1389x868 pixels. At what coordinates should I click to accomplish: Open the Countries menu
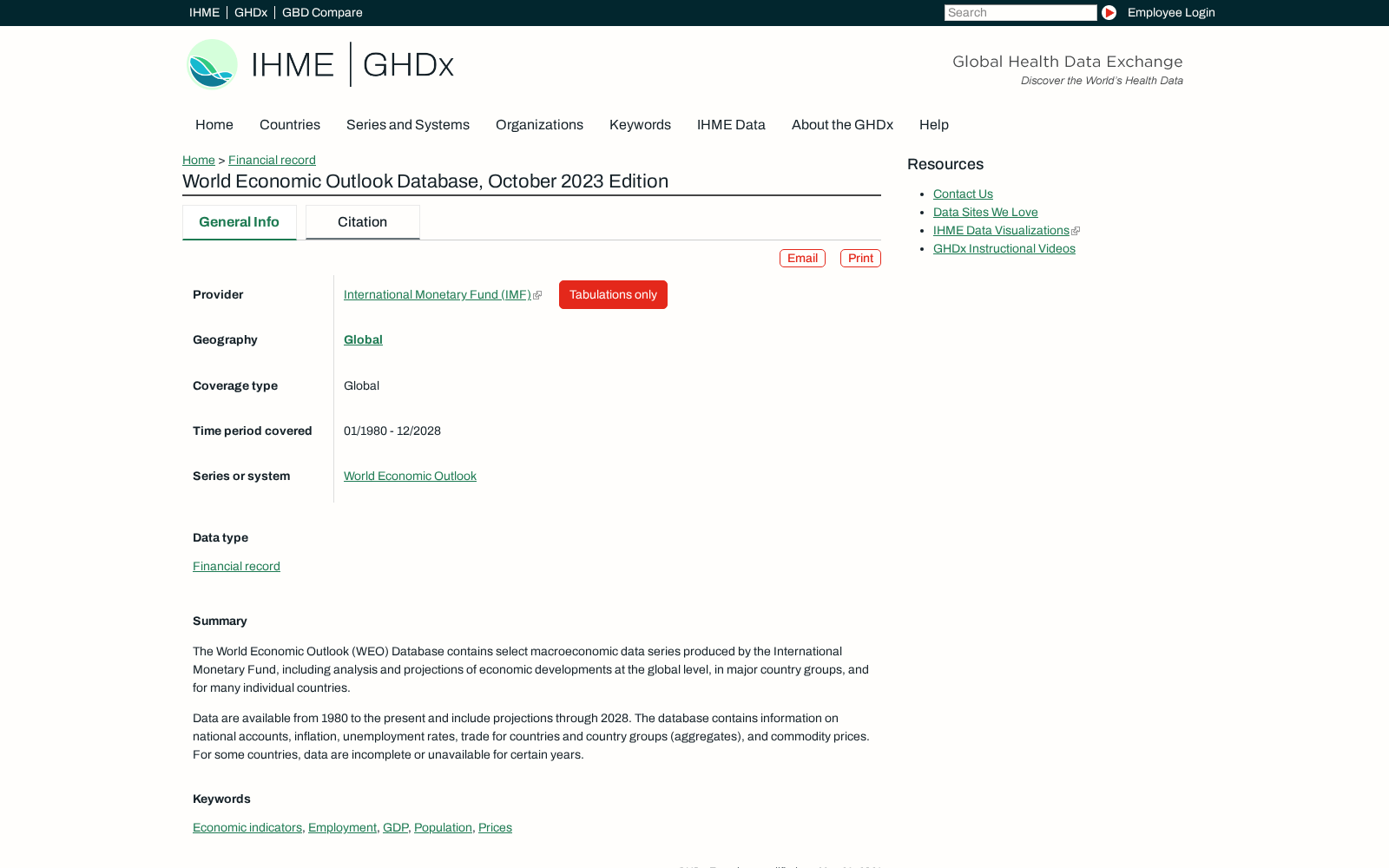coord(290,125)
